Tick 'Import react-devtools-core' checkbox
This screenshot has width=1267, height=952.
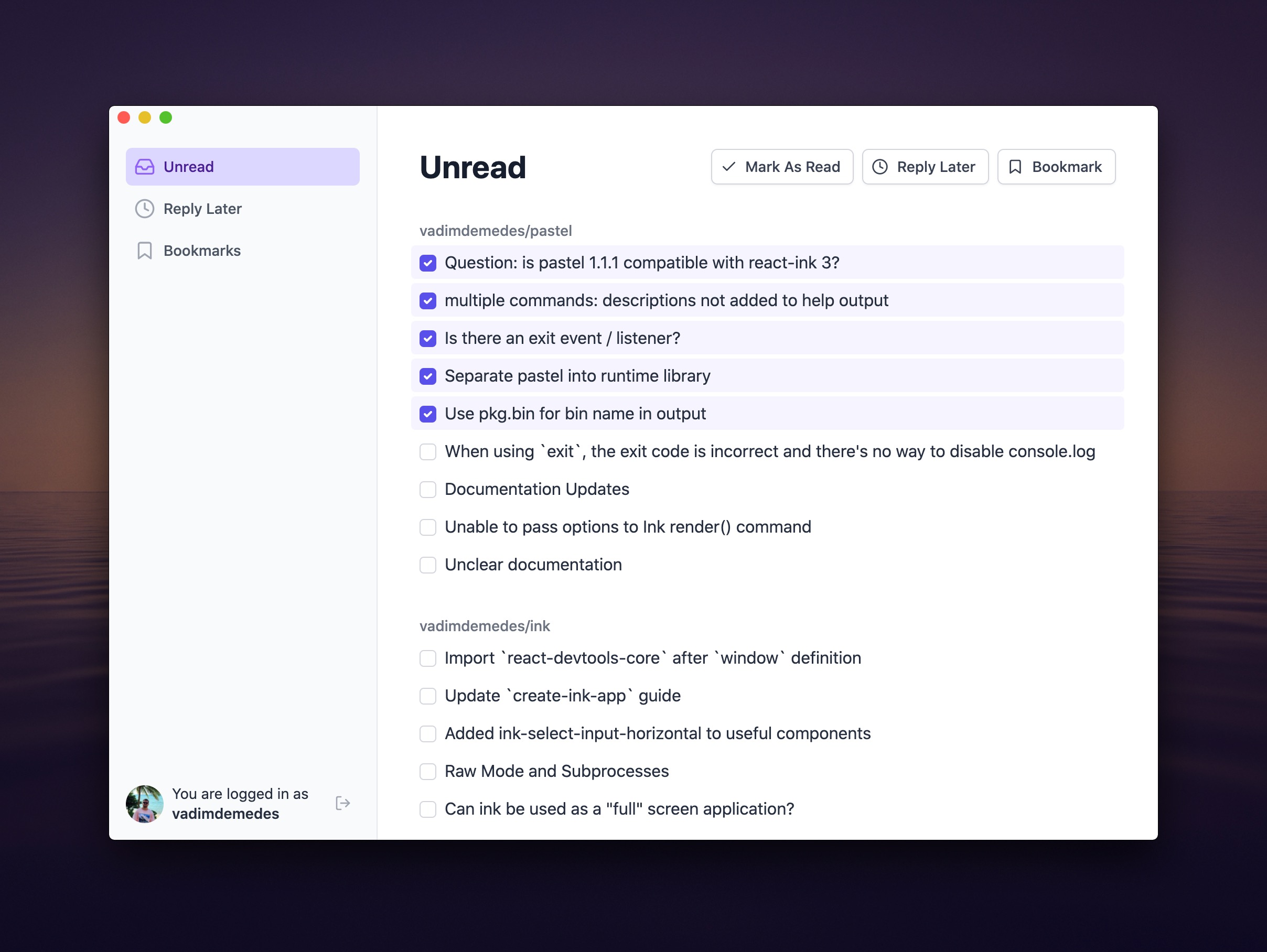(428, 659)
